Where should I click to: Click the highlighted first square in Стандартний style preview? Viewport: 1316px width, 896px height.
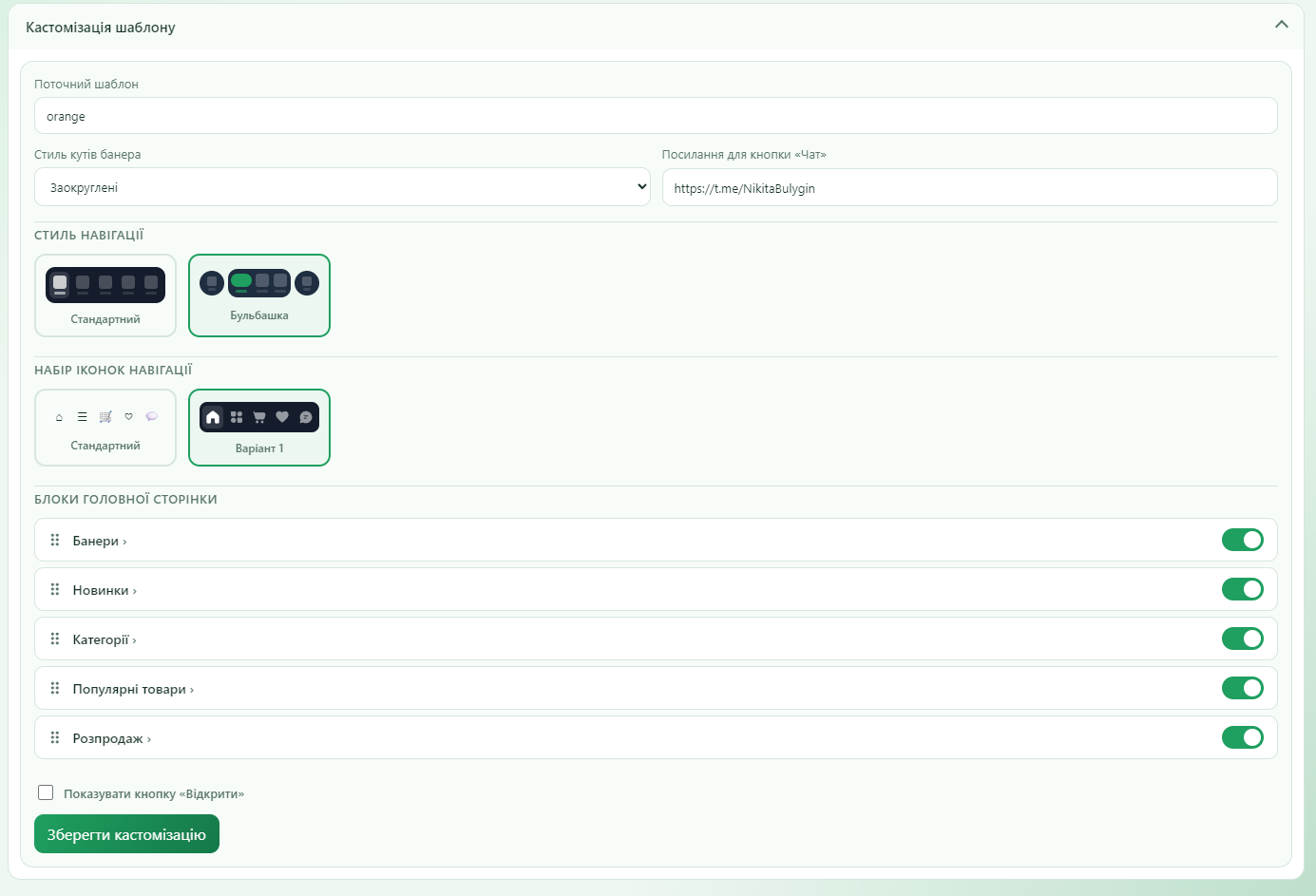(x=60, y=282)
